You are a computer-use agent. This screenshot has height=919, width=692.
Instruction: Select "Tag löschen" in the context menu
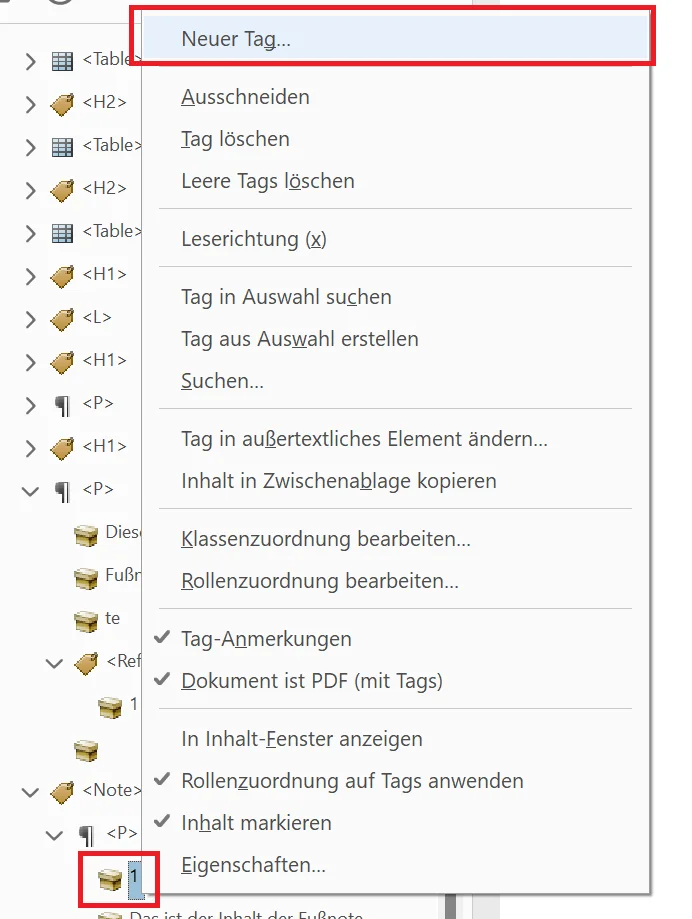point(235,139)
